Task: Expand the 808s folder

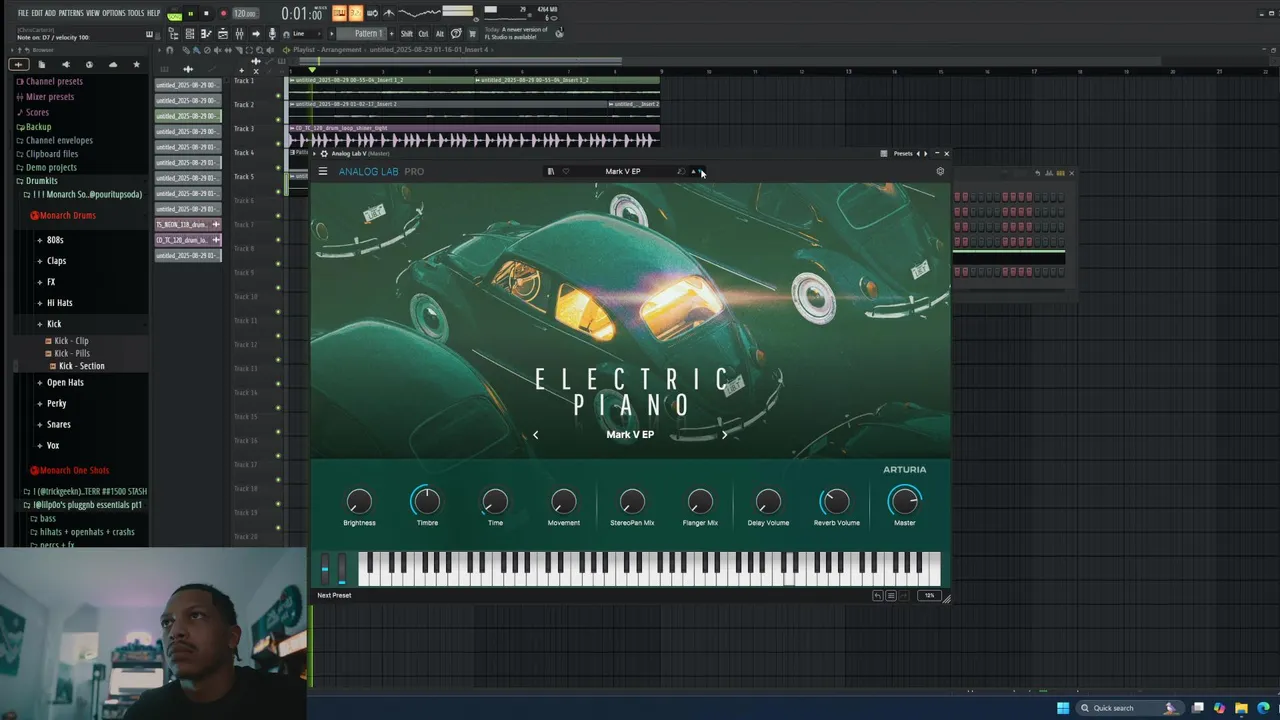Action: click(x=55, y=240)
